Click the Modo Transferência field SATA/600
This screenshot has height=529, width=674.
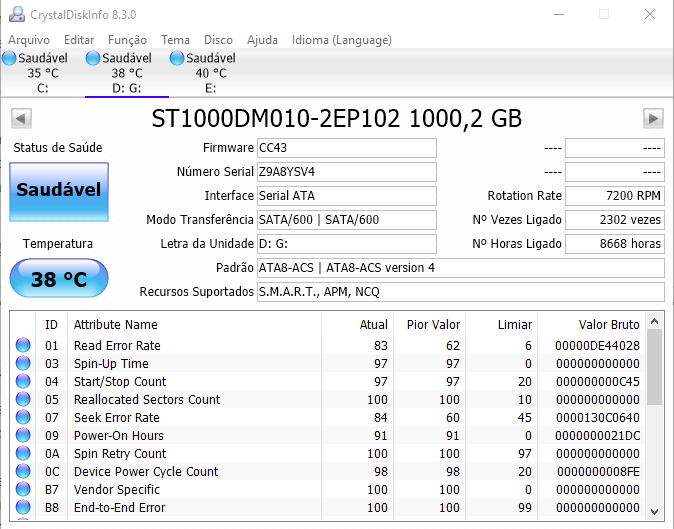(x=346, y=220)
